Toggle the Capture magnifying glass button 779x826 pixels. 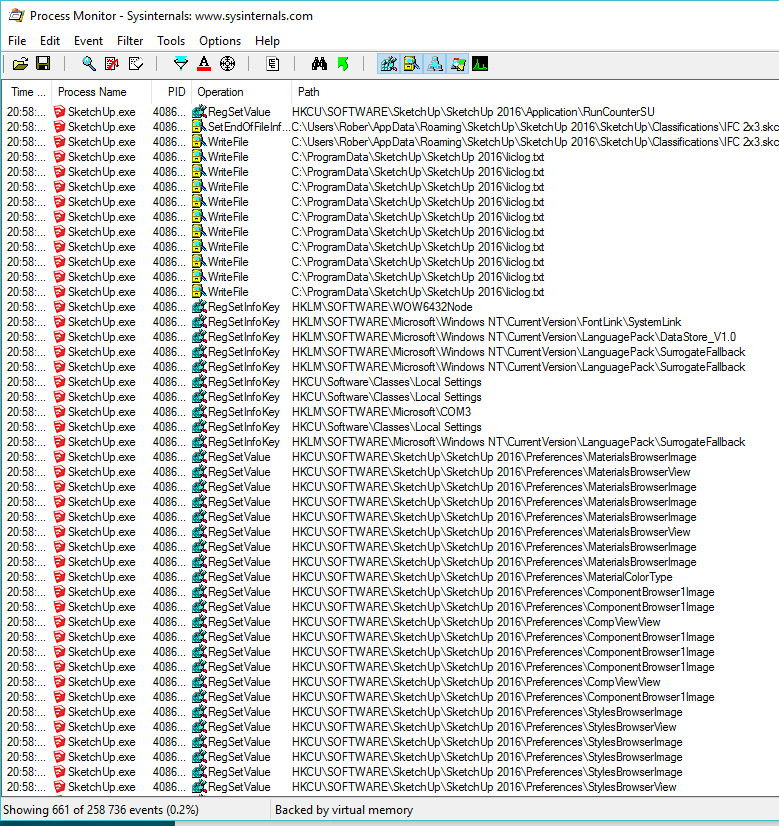(89, 64)
